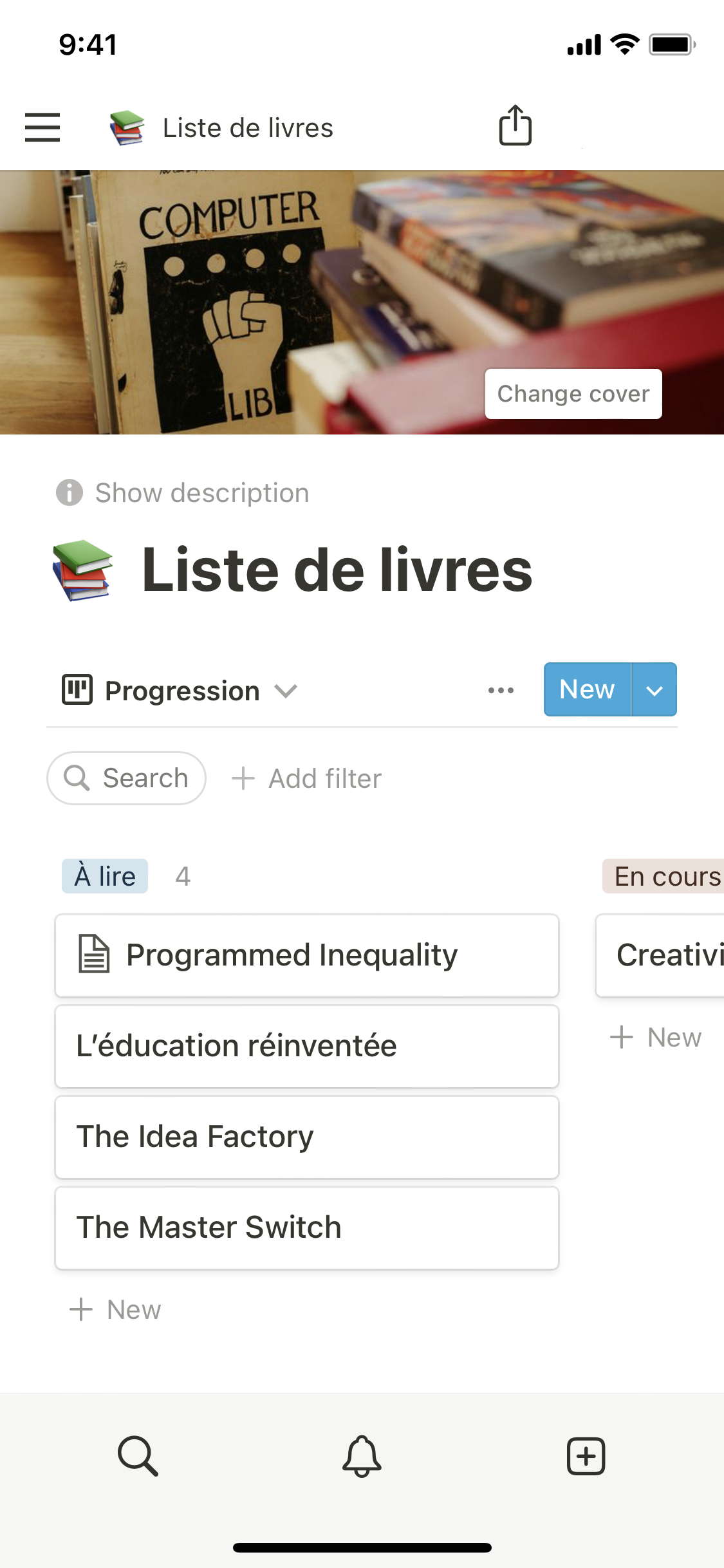Open The Master Switch card
Screen dimensions: 724x1568
click(x=307, y=1228)
